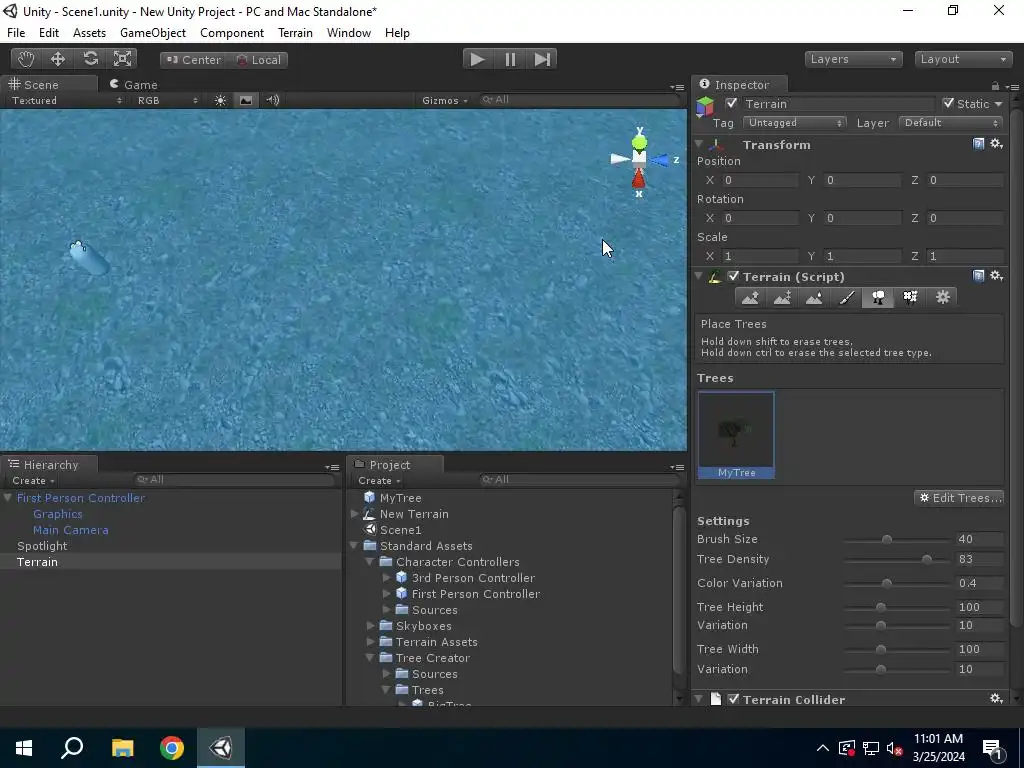
Task: Open Windows Start menu
Action: 24,748
